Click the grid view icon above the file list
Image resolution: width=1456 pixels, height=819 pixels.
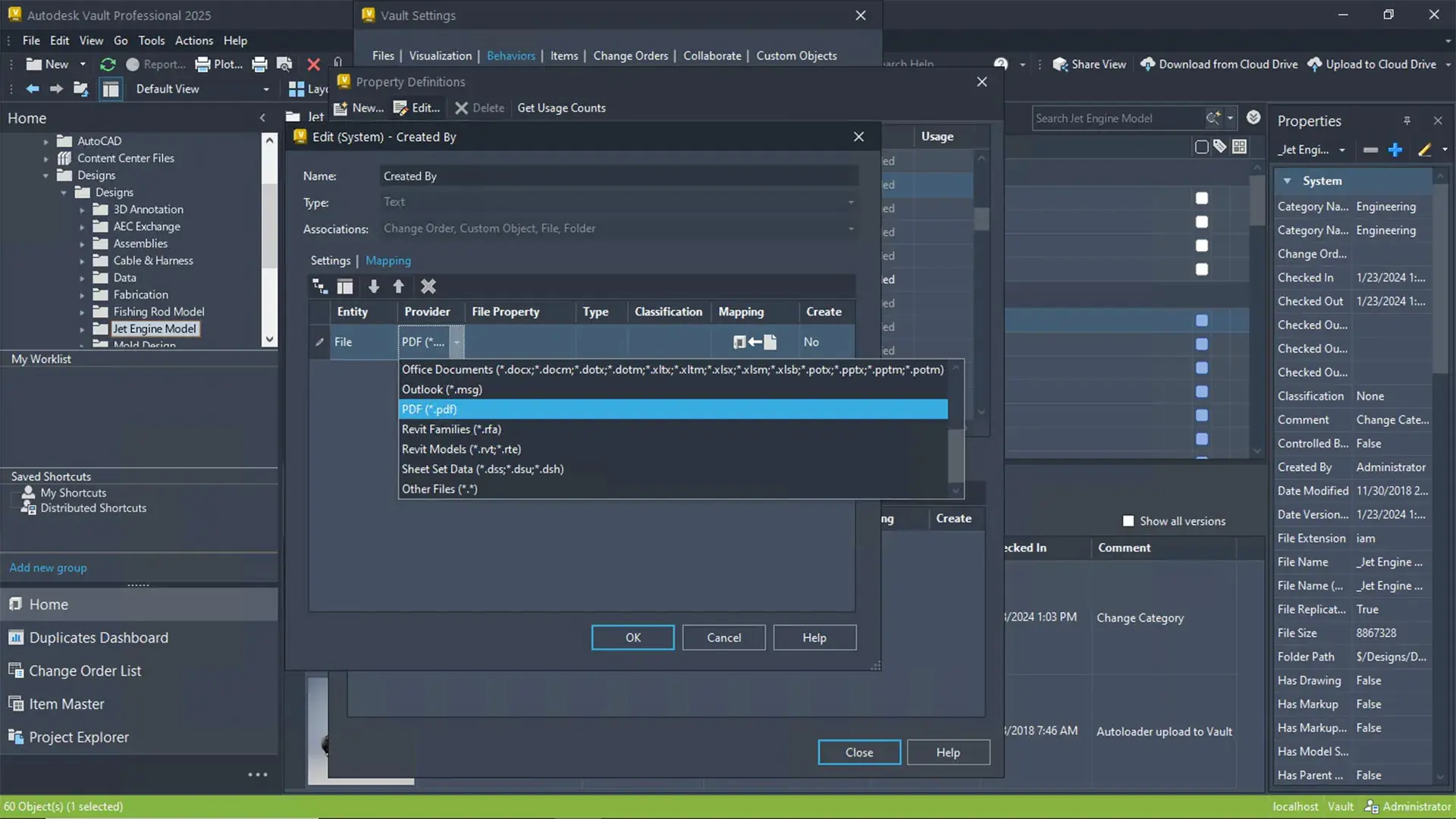1239,146
